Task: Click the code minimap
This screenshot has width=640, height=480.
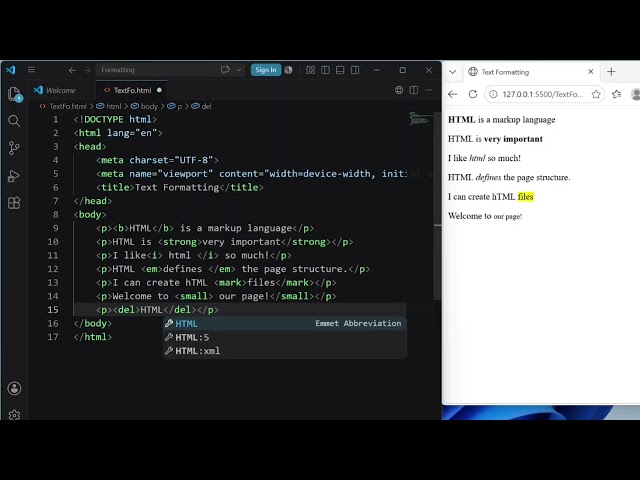Action: (420, 118)
